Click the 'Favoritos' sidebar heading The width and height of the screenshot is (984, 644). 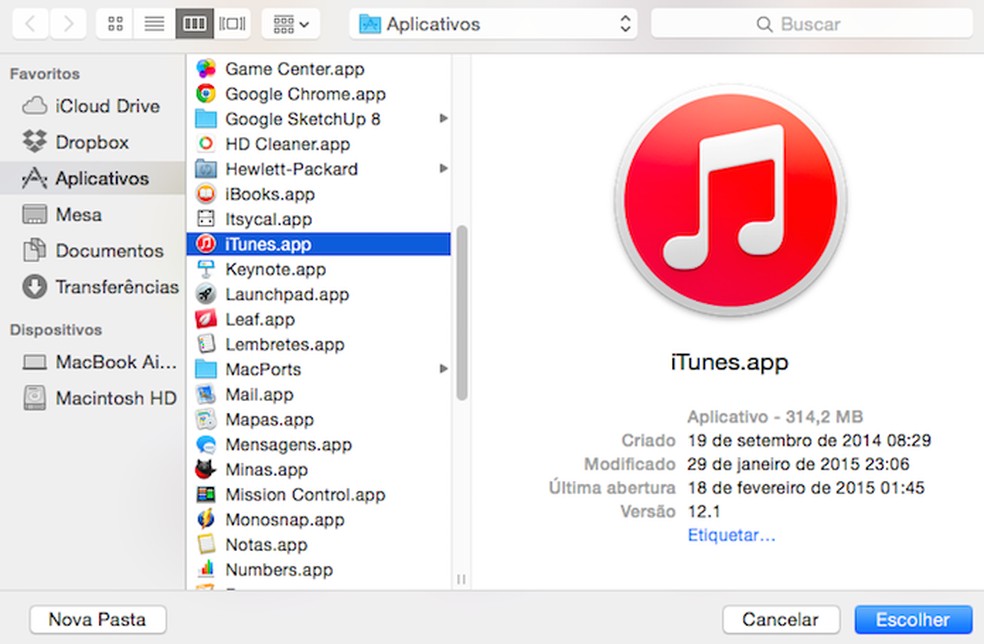pos(45,74)
